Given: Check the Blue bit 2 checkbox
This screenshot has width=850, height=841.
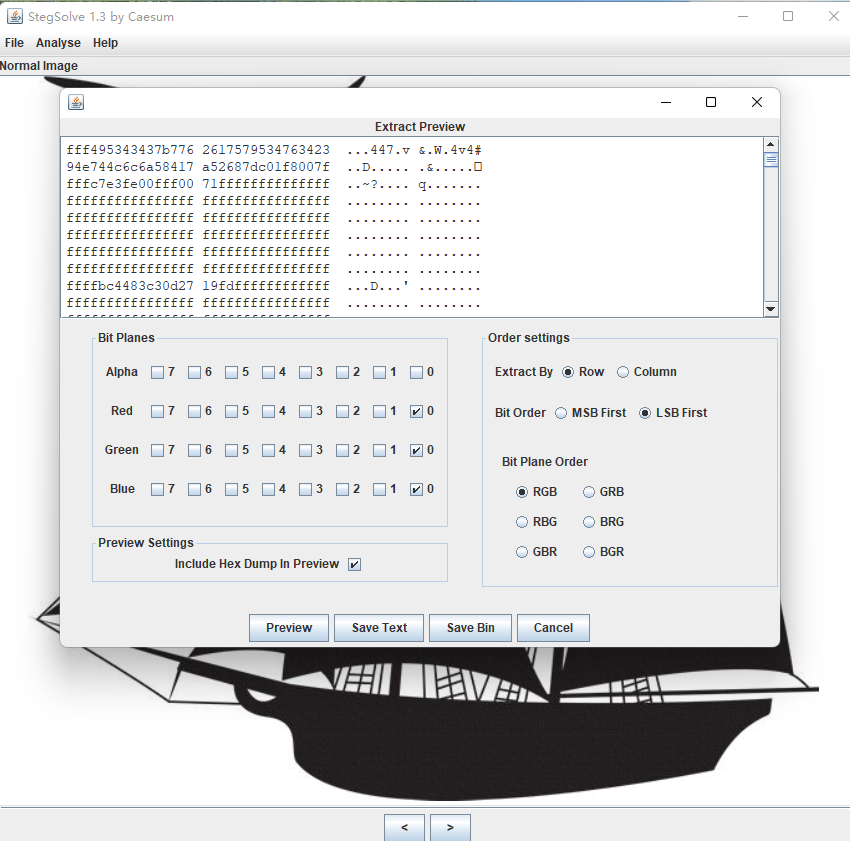Looking at the screenshot, I should tap(342, 490).
